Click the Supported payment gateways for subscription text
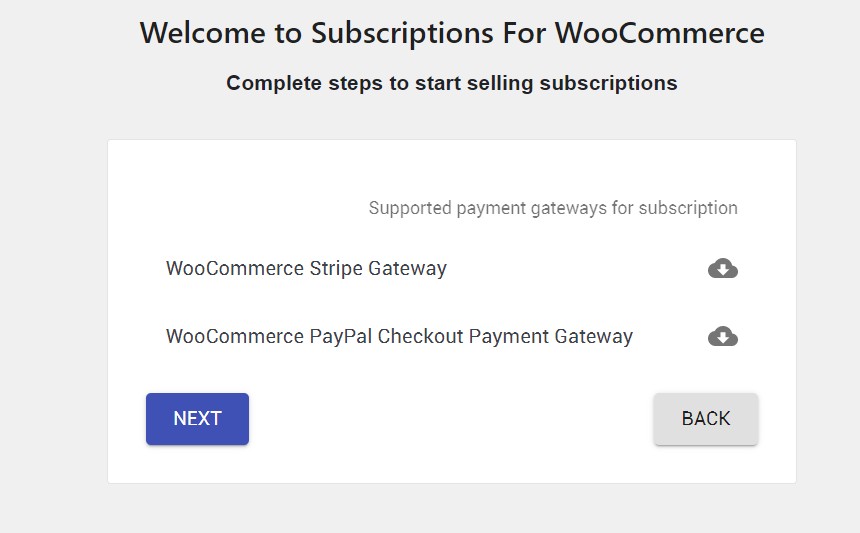The image size is (860, 533). 553,208
